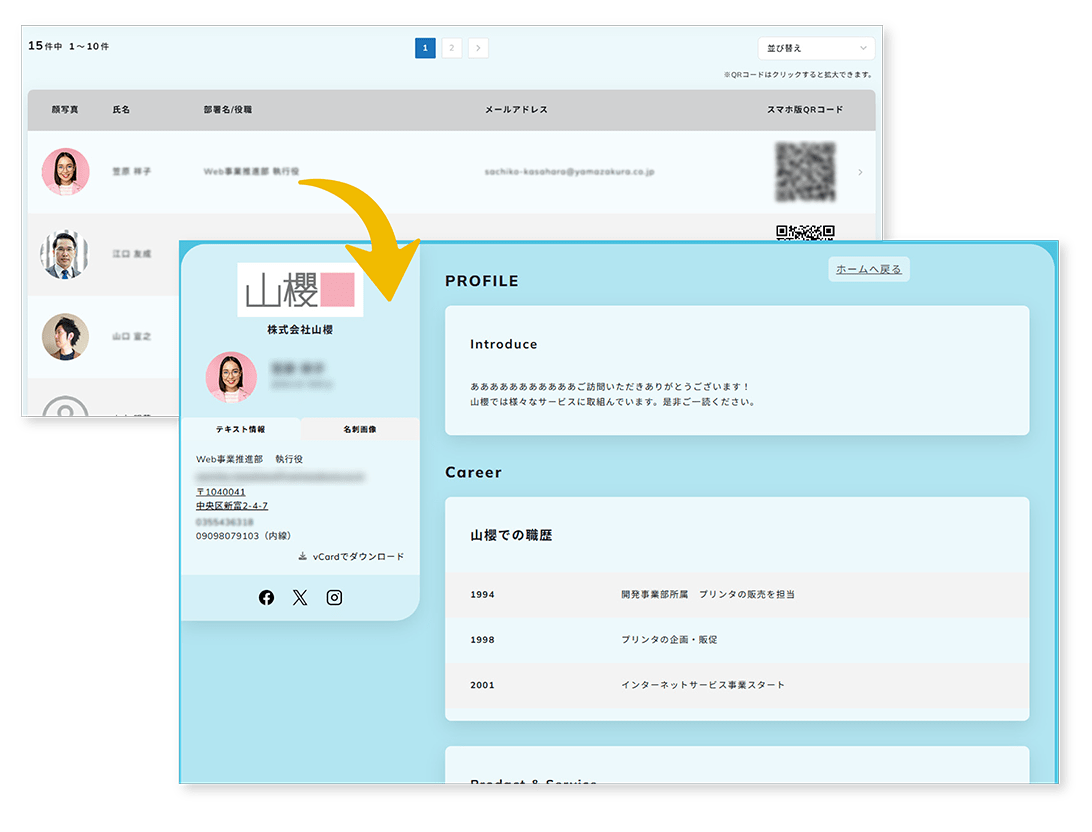The height and width of the screenshot is (832, 1092).
Task: Open the address link 中央区新富2-4-7
Action: (232, 505)
